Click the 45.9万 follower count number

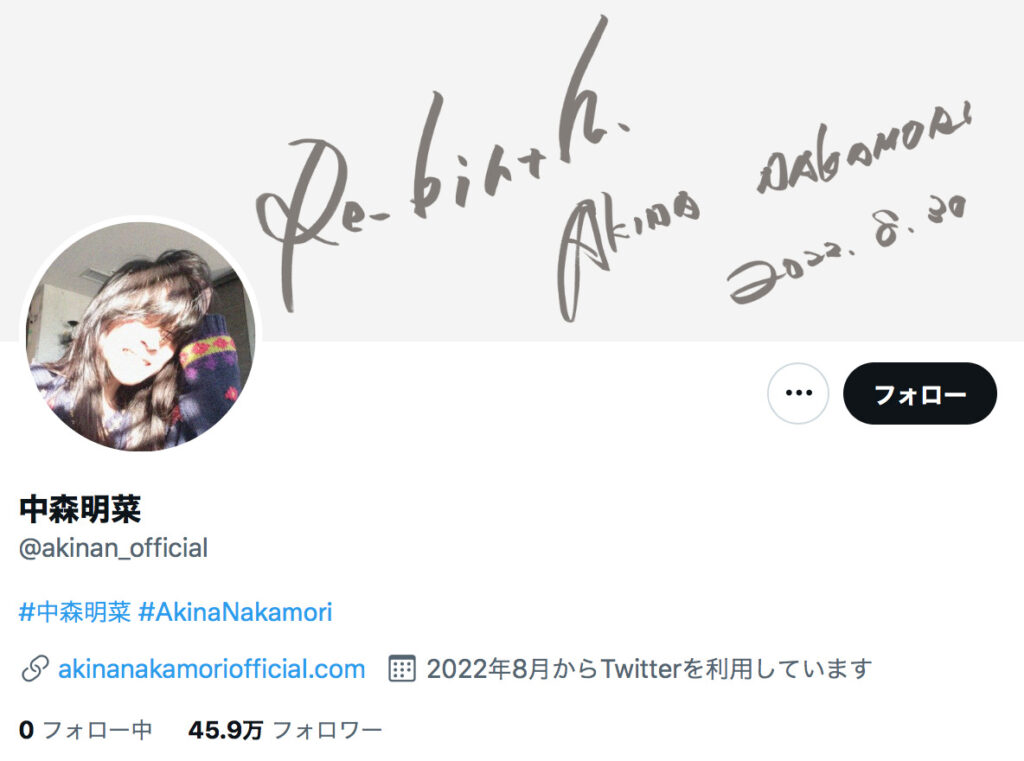pyautogui.click(x=225, y=730)
